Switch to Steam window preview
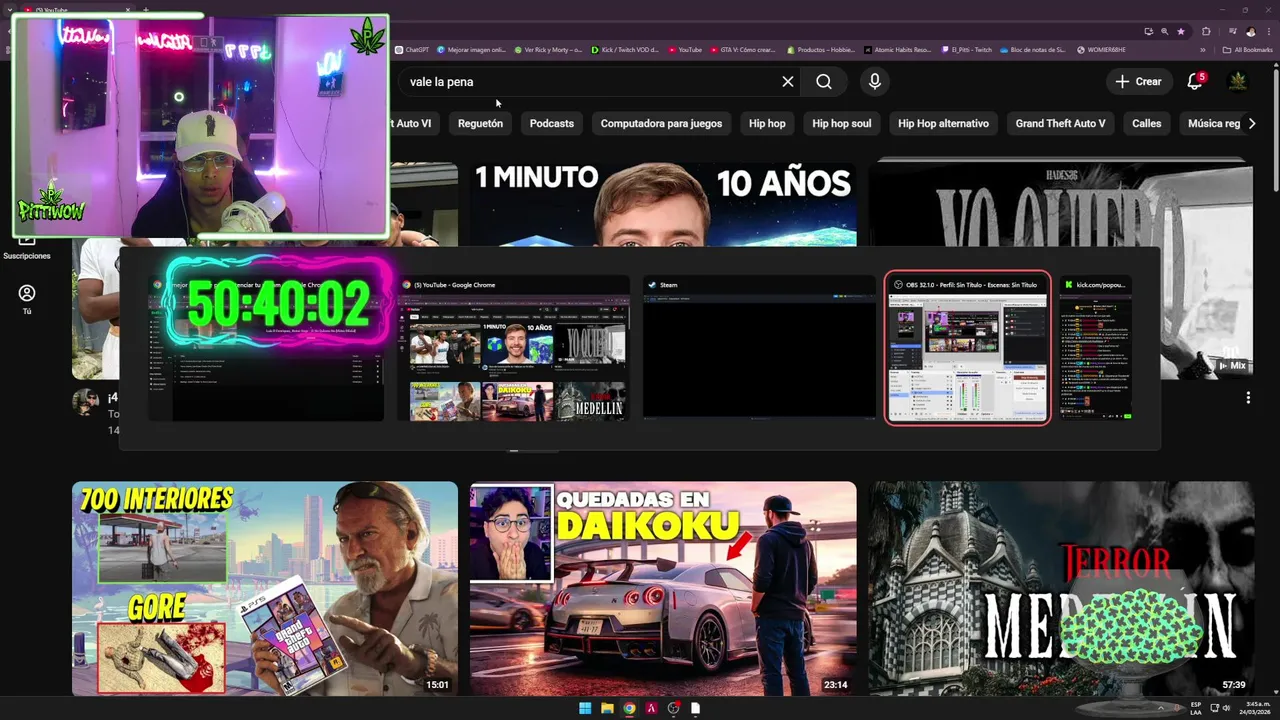Image resolution: width=1280 pixels, height=720 pixels. (x=759, y=348)
